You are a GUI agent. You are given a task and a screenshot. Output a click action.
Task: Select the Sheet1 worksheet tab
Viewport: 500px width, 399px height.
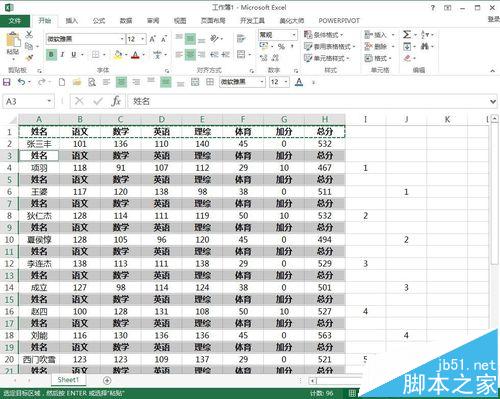click(68, 380)
